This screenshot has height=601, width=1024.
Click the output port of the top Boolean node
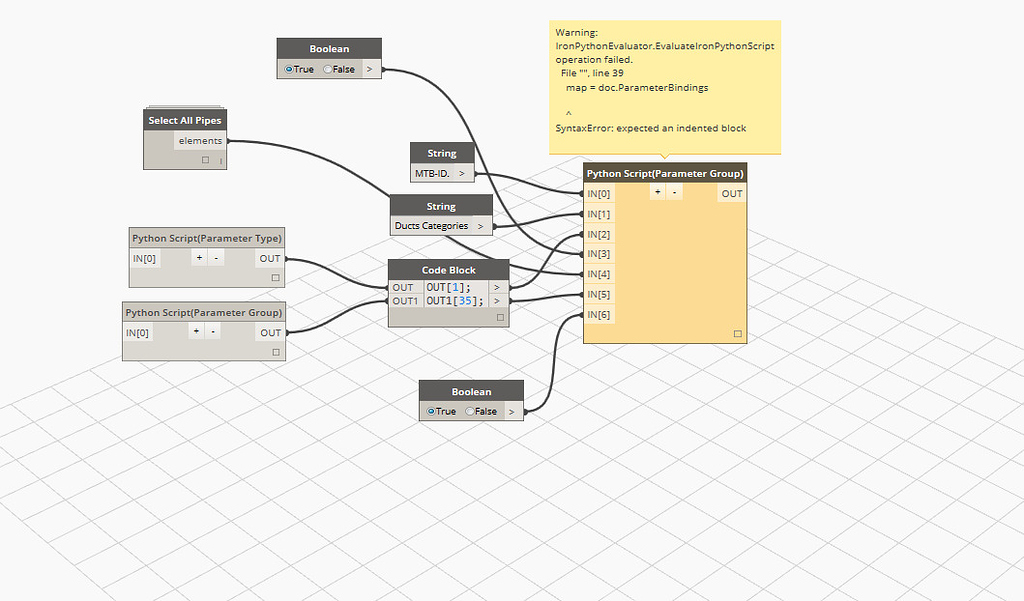[x=369, y=69]
